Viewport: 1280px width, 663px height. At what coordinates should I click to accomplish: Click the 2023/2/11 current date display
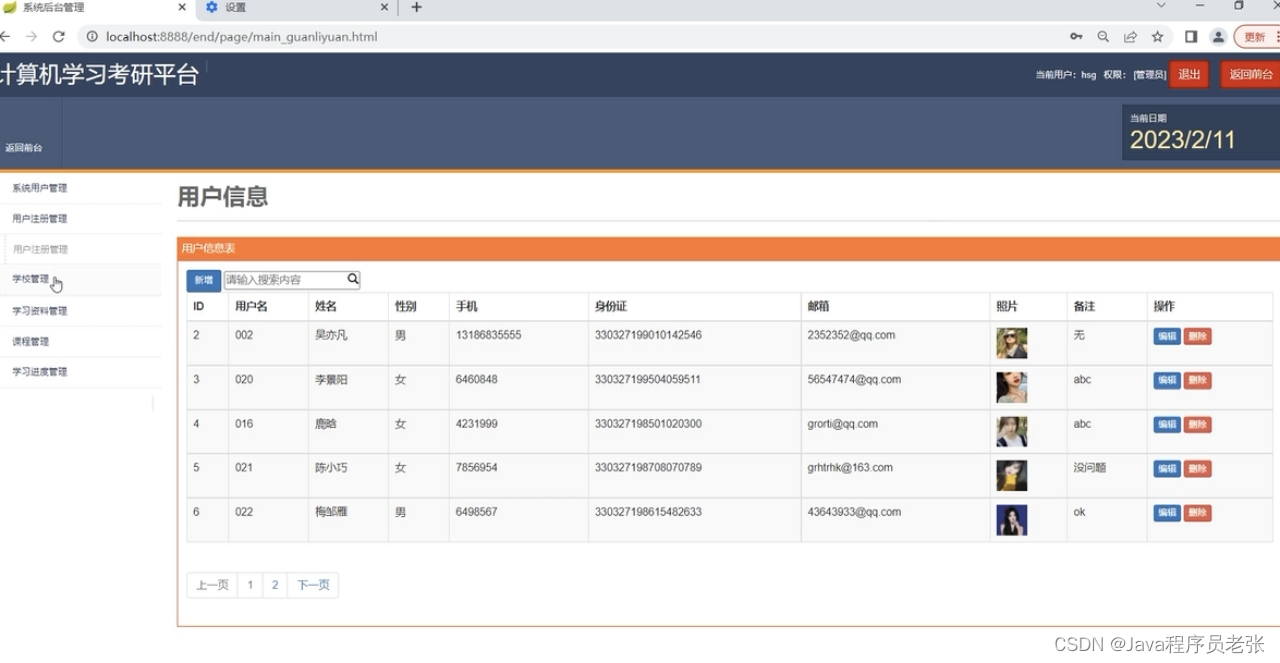pyautogui.click(x=1183, y=140)
